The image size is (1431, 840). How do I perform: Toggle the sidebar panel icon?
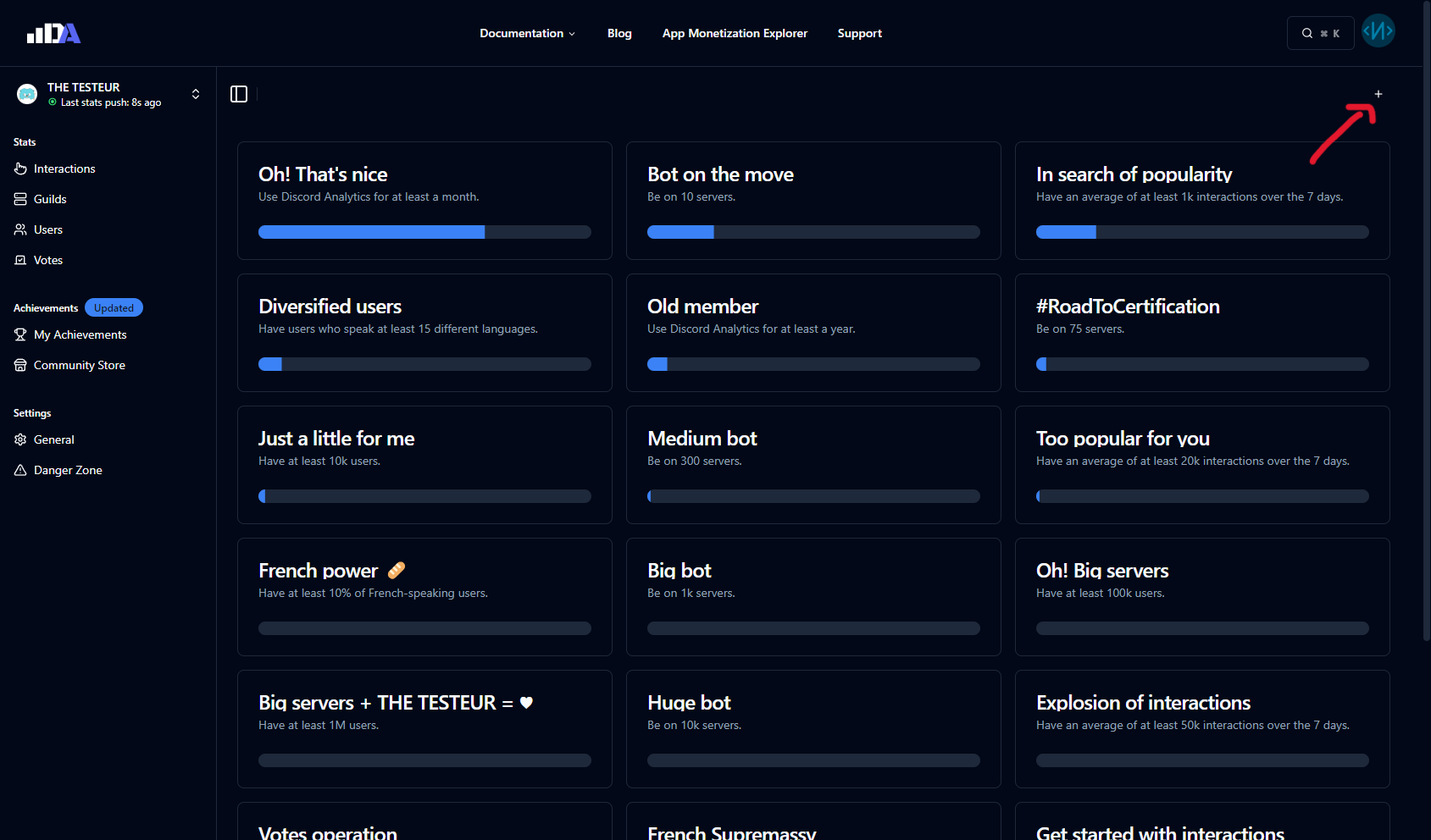point(239,94)
